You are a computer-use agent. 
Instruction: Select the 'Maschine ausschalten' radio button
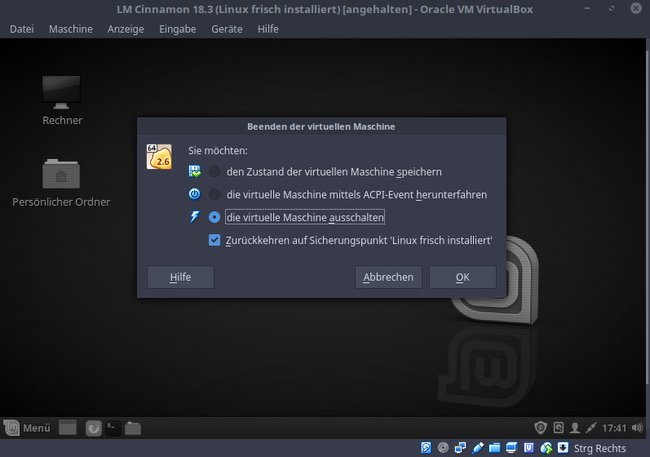(x=214, y=217)
